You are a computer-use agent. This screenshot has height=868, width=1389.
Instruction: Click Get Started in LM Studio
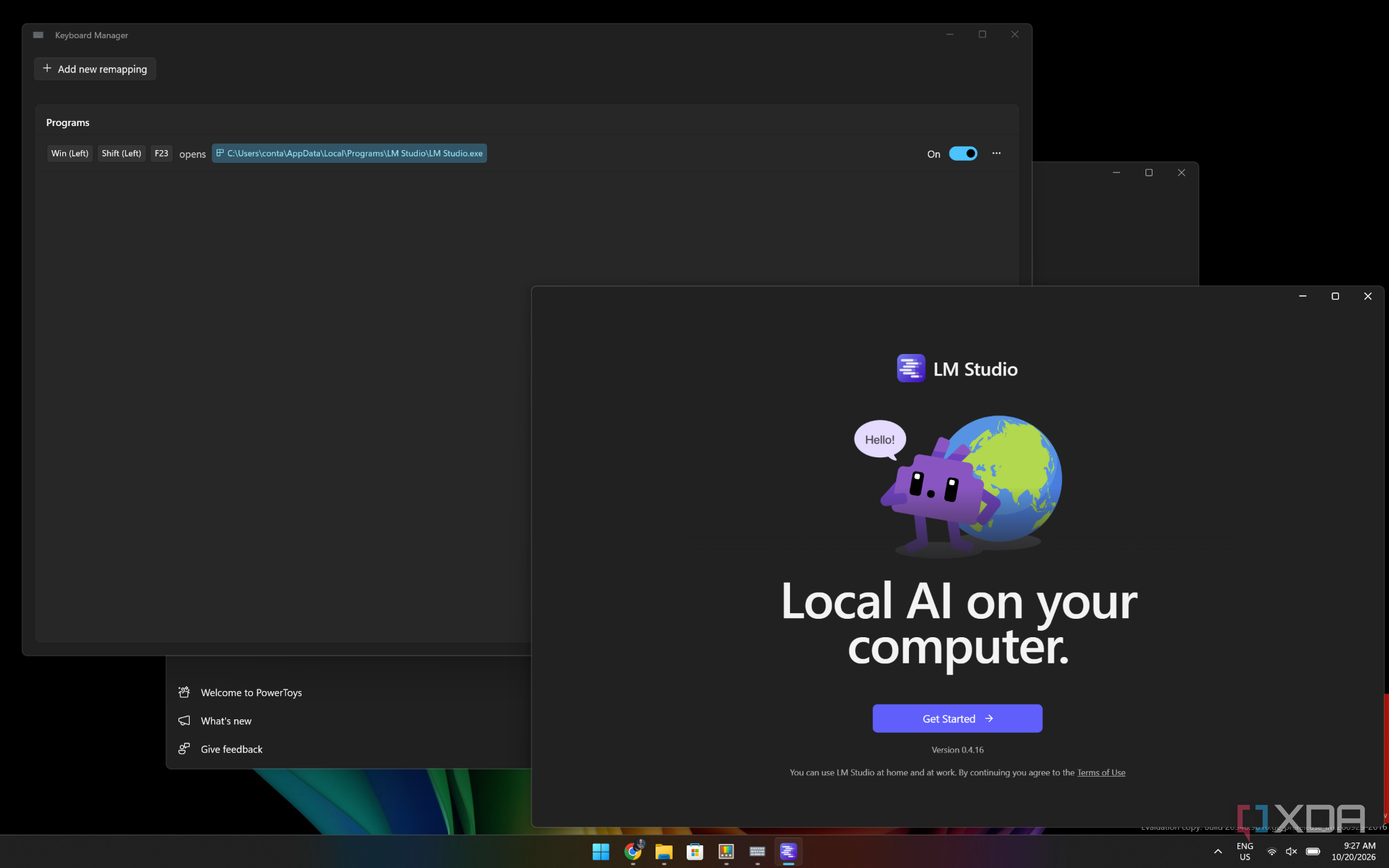(957, 719)
